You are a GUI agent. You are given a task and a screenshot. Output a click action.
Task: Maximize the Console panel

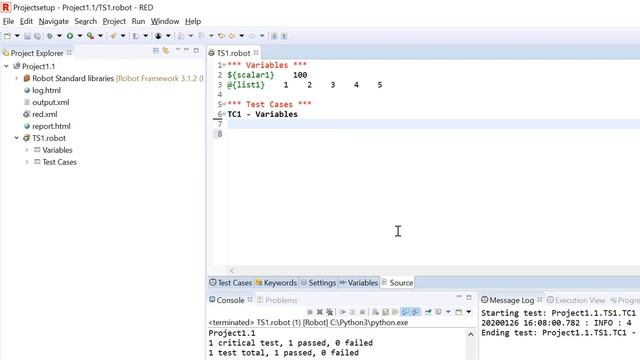tap(469, 297)
